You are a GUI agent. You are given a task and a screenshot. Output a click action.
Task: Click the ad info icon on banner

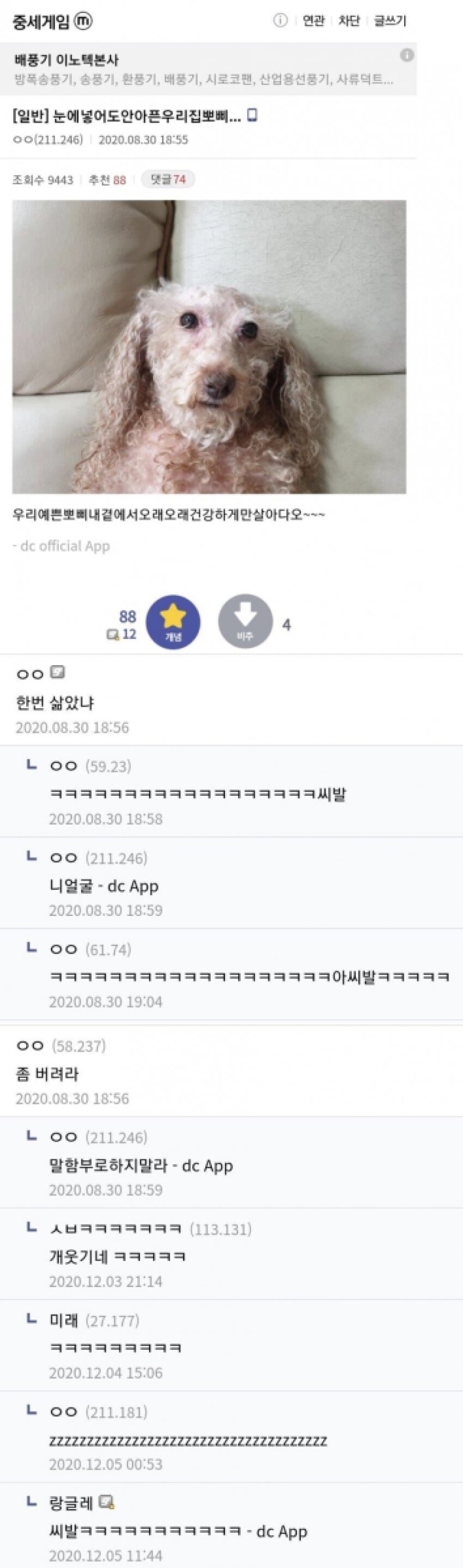pyautogui.click(x=406, y=56)
